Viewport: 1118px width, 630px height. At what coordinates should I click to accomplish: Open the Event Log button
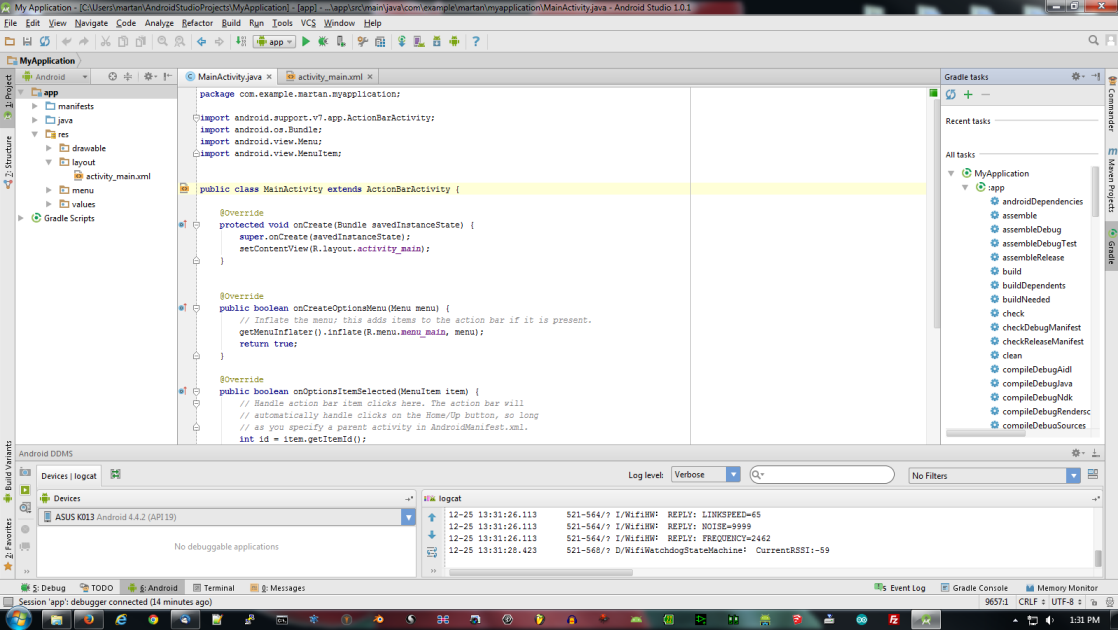tap(900, 588)
